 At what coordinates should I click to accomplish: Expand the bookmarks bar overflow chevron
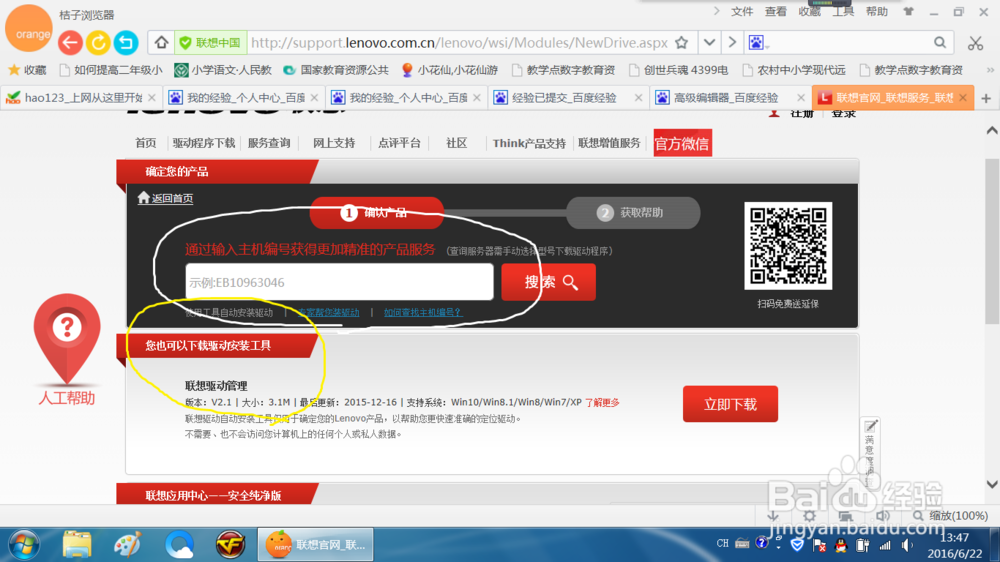(990, 70)
